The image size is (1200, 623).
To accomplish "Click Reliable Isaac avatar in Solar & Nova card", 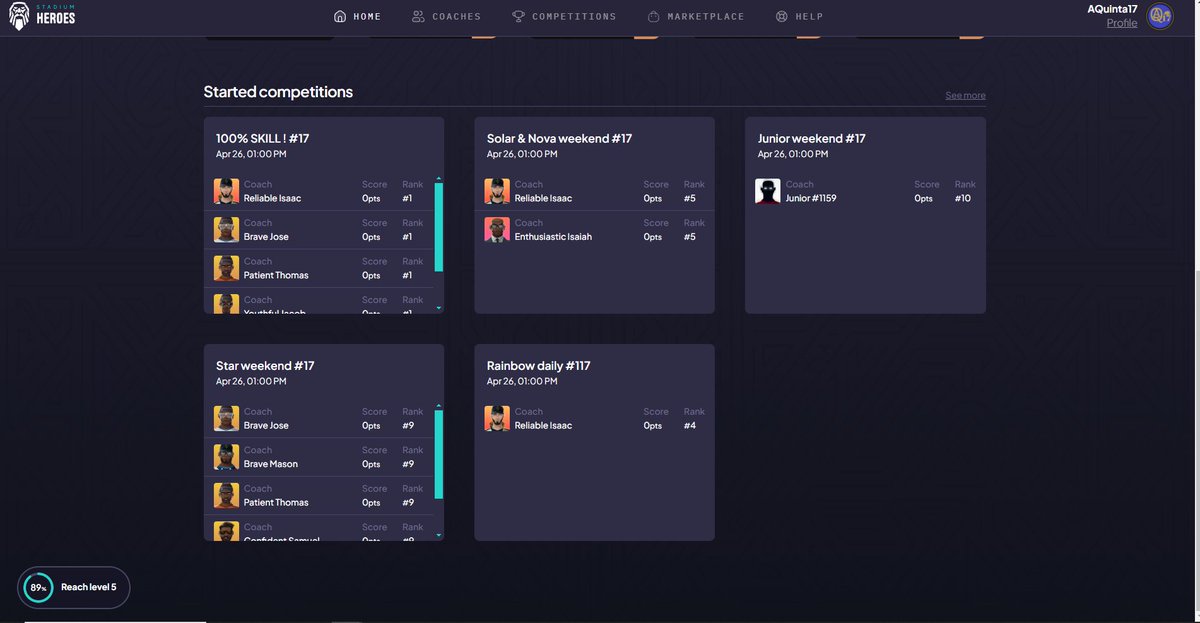I will [497, 191].
